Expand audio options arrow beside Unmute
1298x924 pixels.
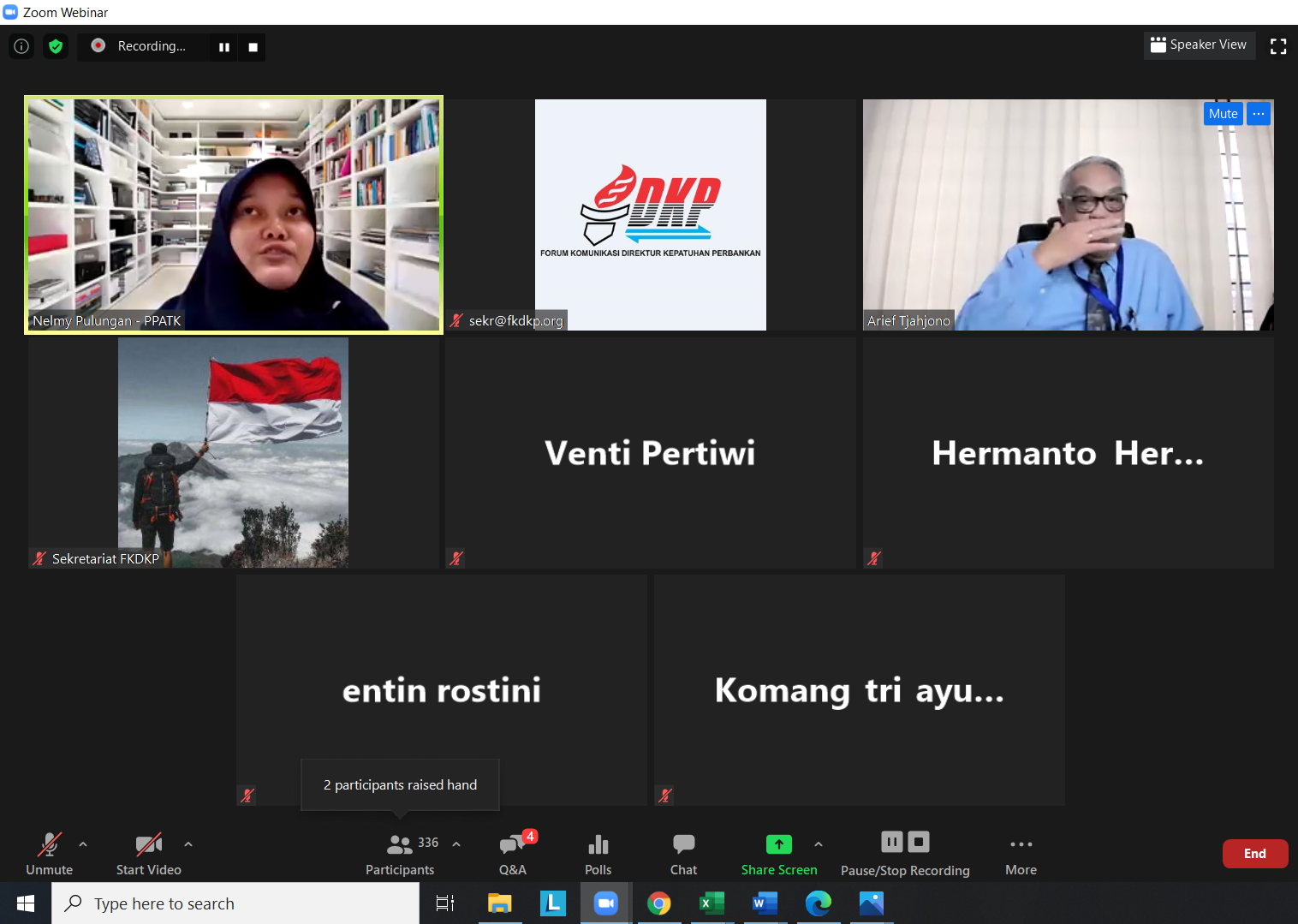point(83,844)
